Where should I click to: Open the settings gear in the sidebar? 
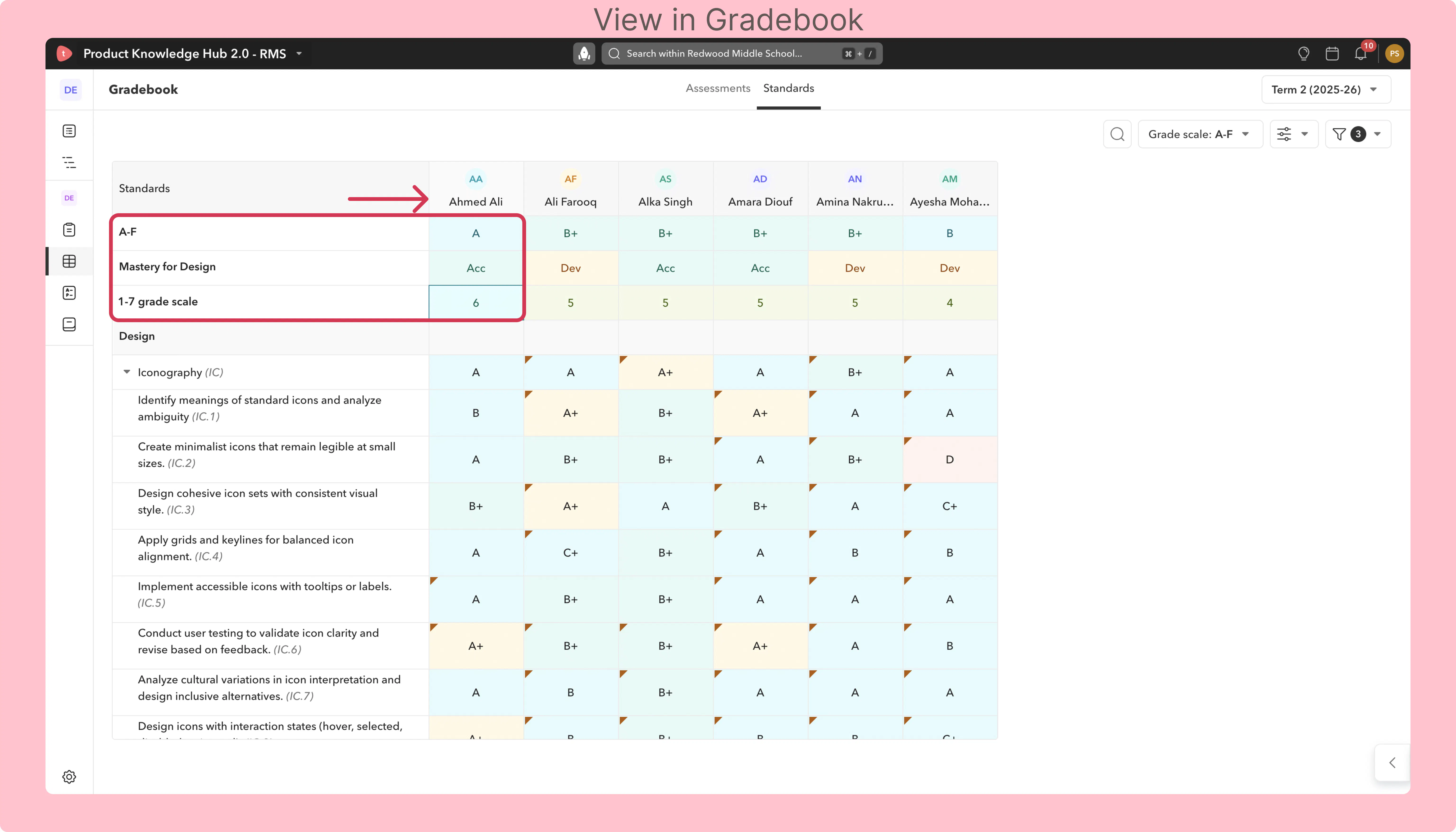click(69, 777)
